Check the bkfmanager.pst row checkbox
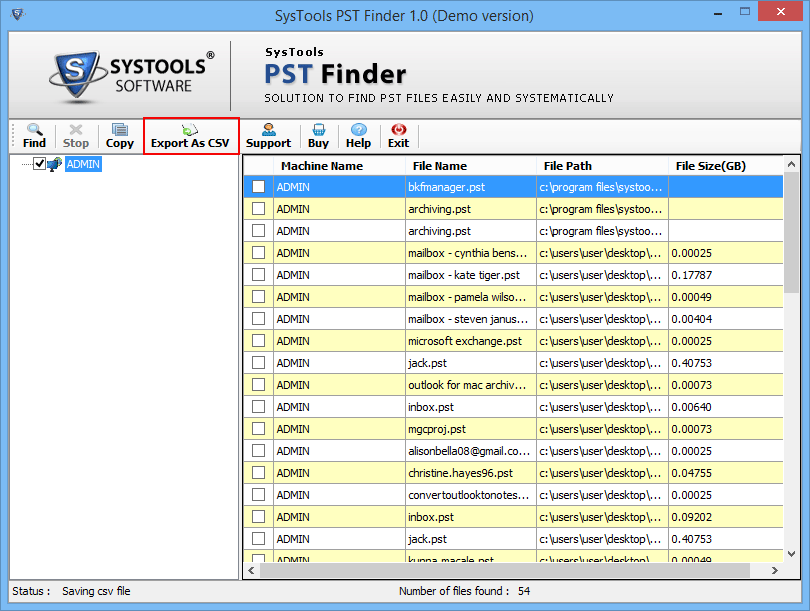The height and width of the screenshot is (611, 810). (258, 186)
